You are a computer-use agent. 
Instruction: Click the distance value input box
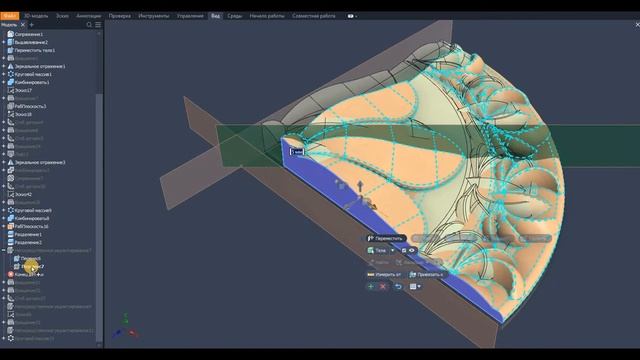297,152
